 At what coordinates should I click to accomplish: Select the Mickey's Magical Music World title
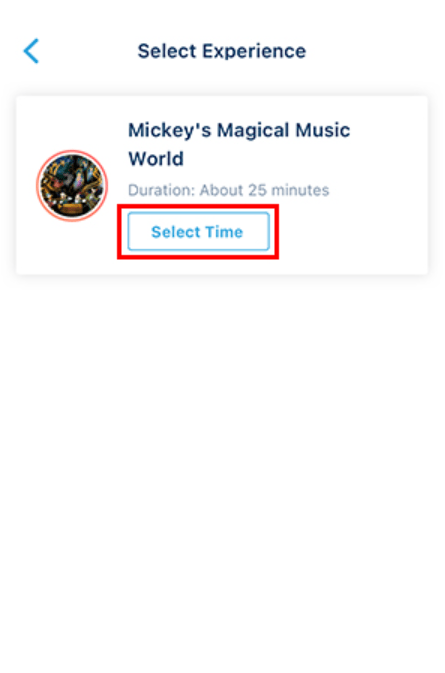[239, 144]
